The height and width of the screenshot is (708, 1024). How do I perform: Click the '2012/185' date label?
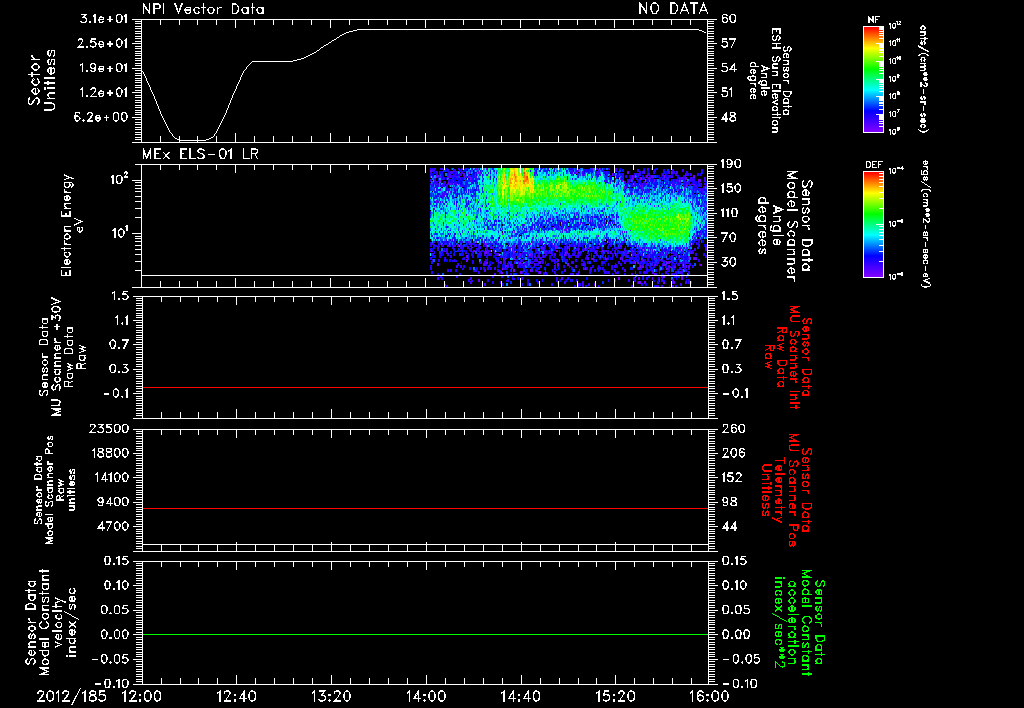tap(71, 696)
